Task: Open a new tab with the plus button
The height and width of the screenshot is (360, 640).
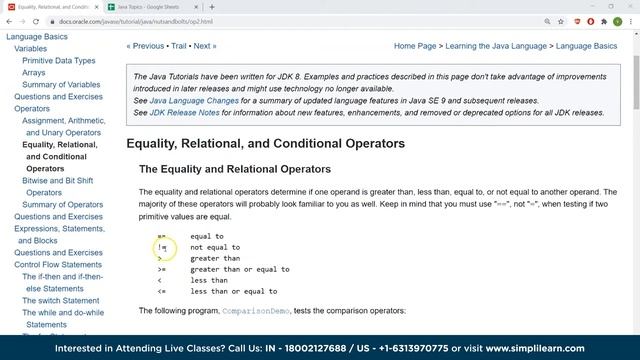Action: point(212,7)
